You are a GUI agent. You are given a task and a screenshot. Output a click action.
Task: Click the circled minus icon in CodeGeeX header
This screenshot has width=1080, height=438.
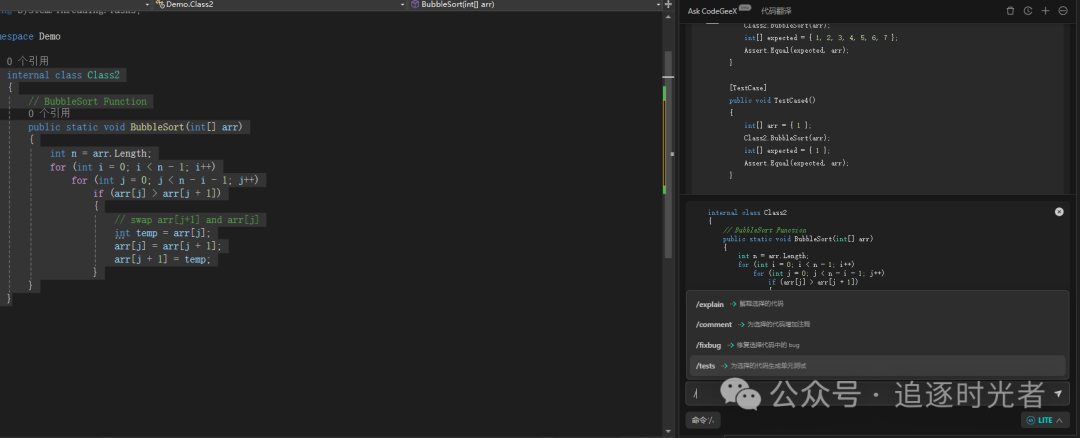point(1062,11)
